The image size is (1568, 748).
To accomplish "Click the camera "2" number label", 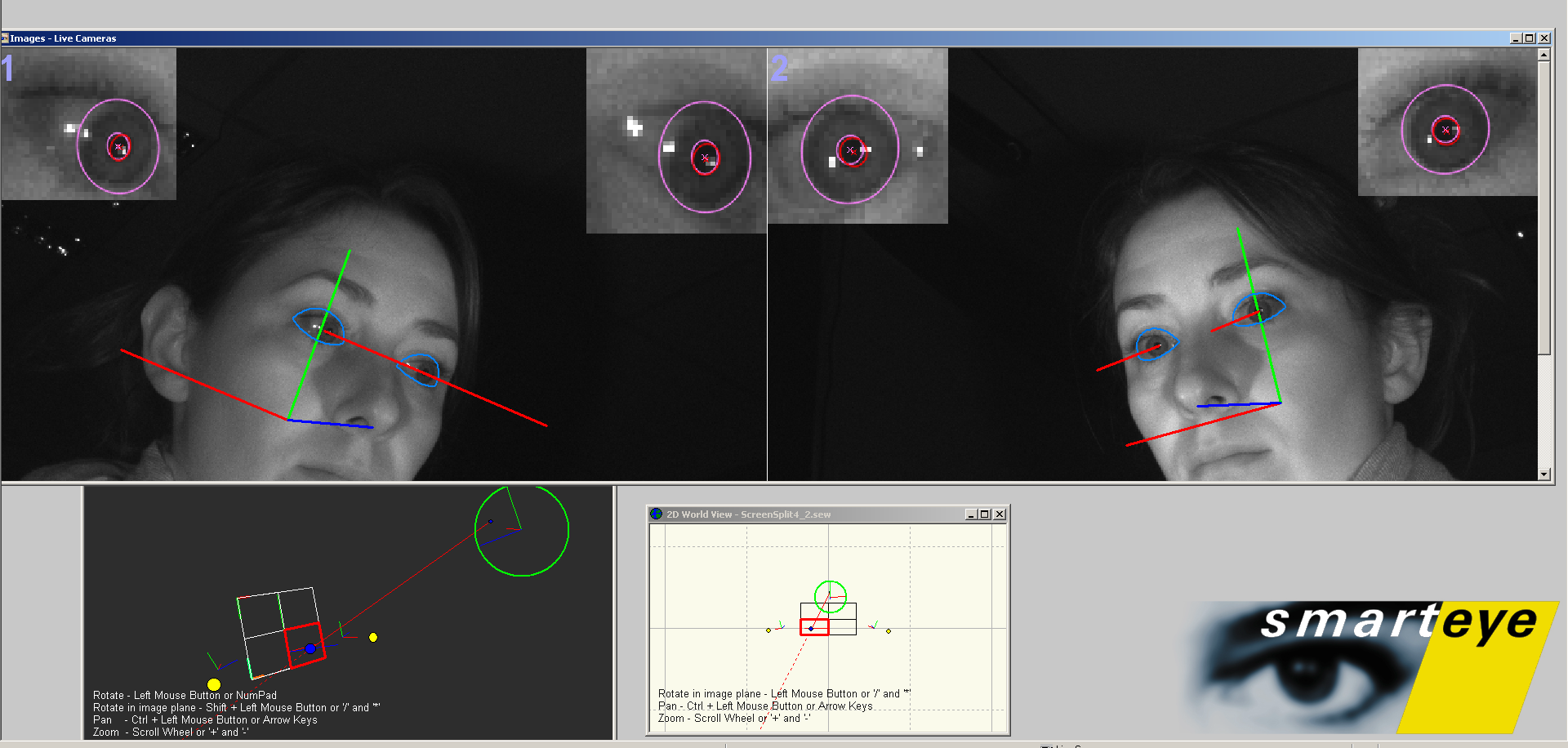I will [x=781, y=69].
